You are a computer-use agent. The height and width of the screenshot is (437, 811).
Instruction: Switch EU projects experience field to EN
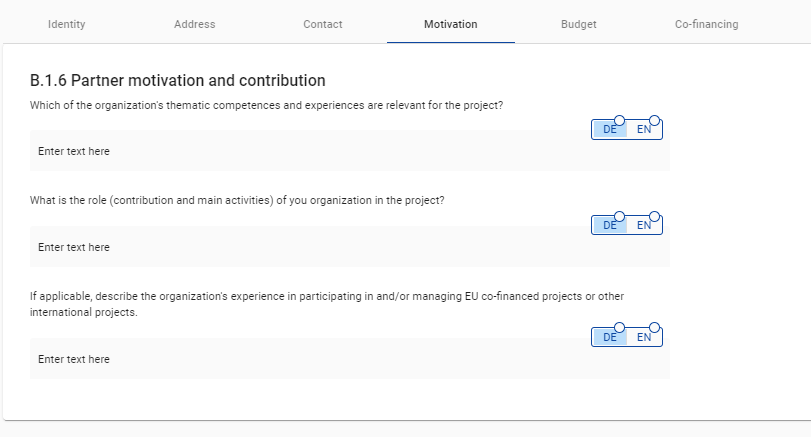click(644, 338)
